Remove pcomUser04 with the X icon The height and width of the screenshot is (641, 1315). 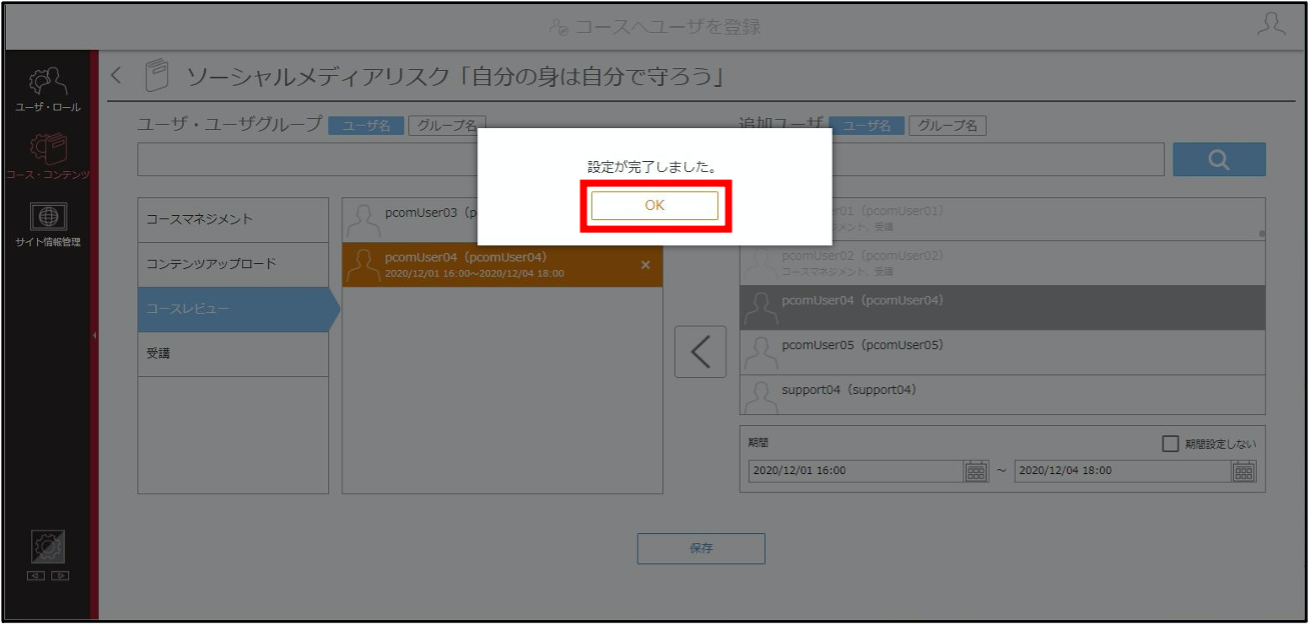tap(645, 265)
